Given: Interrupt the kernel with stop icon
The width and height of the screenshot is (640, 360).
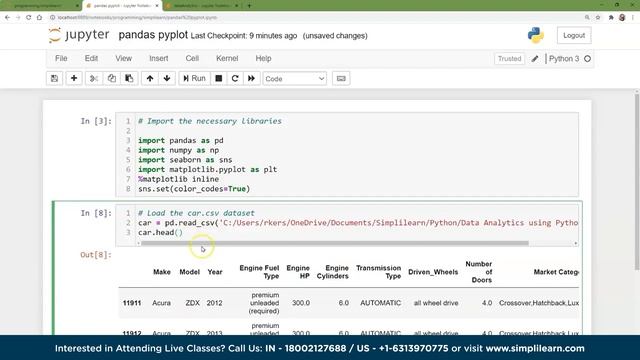Looking at the screenshot, I should (x=219, y=78).
